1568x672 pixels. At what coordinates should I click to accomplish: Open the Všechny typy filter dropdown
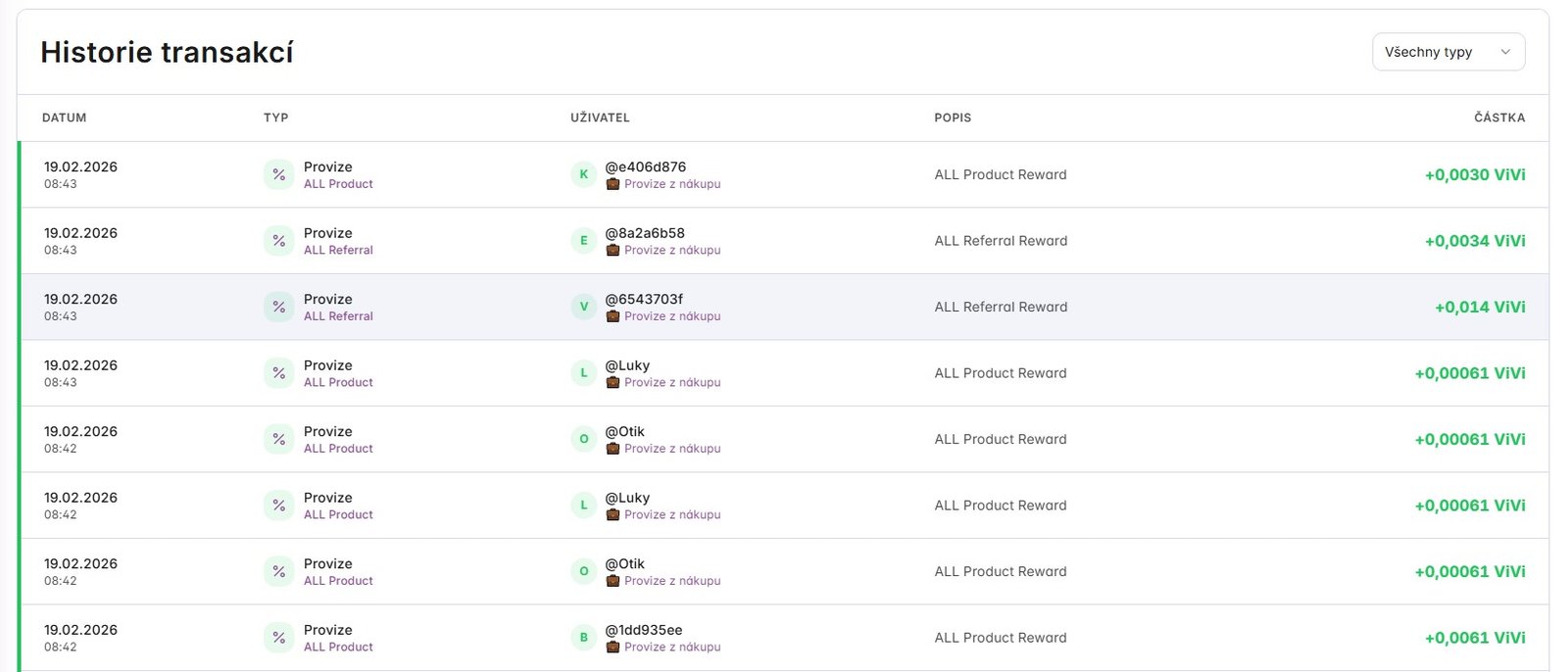(x=1446, y=52)
